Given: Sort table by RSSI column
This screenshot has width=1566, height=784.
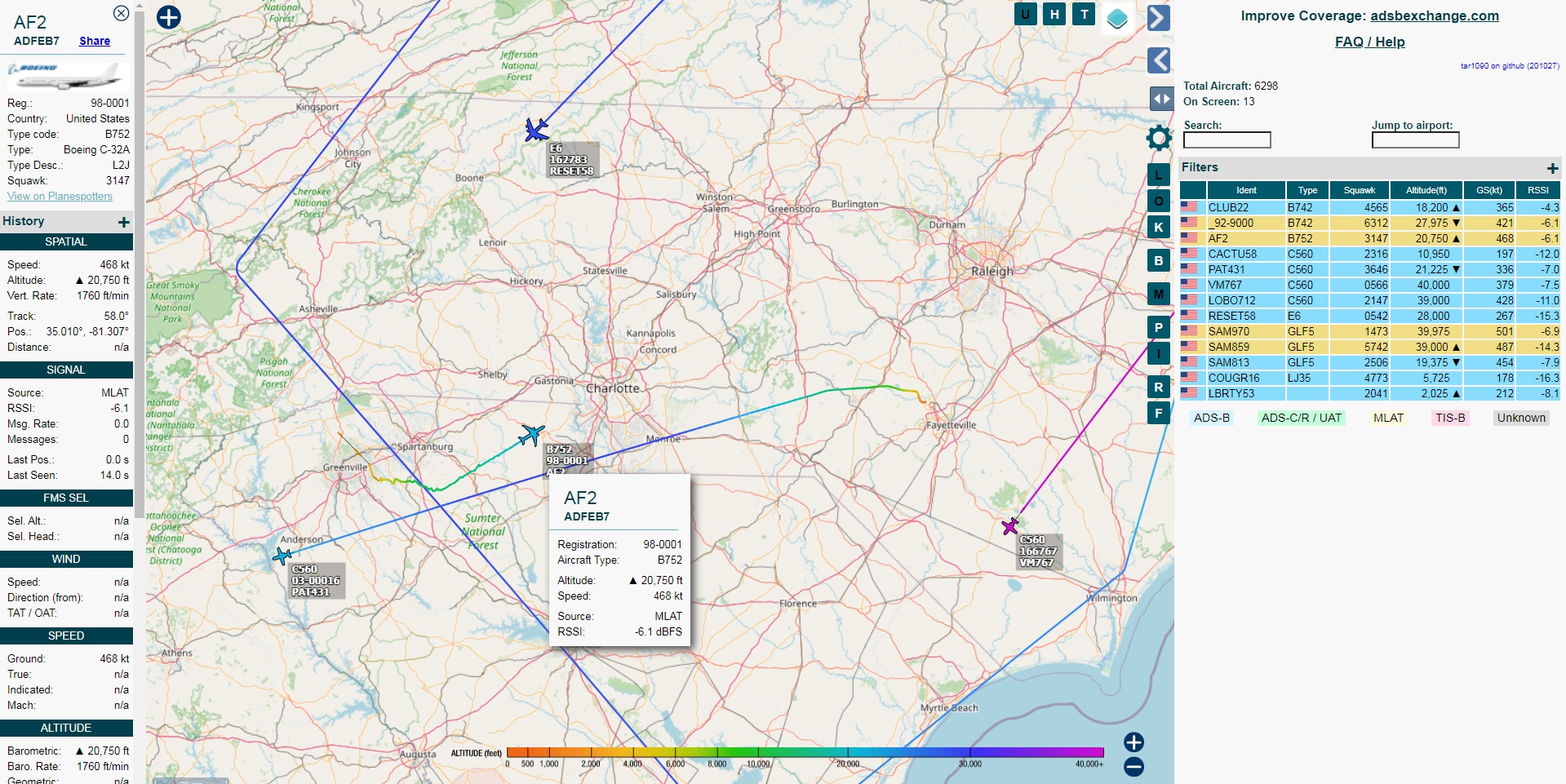Looking at the screenshot, I should [x=1537, y=190].
